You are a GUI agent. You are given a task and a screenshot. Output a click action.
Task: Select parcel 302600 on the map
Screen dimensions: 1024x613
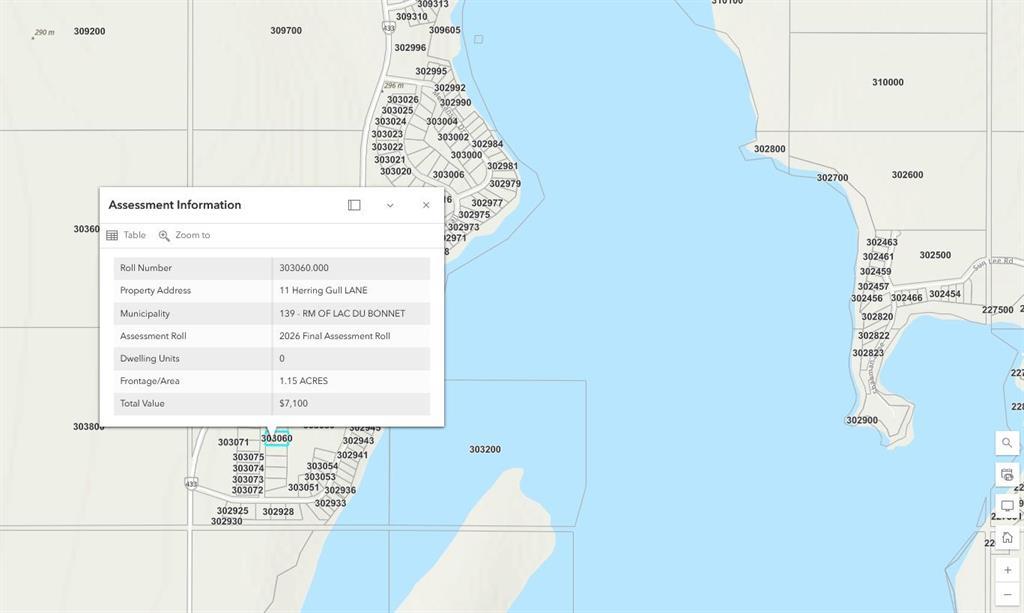pos(907,175)
